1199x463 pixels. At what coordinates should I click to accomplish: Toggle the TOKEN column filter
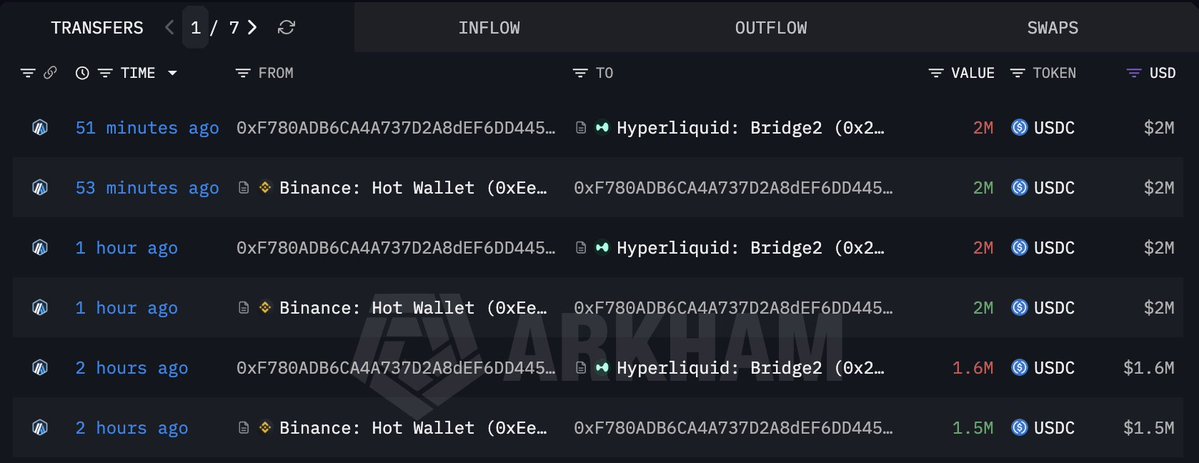1017,73
